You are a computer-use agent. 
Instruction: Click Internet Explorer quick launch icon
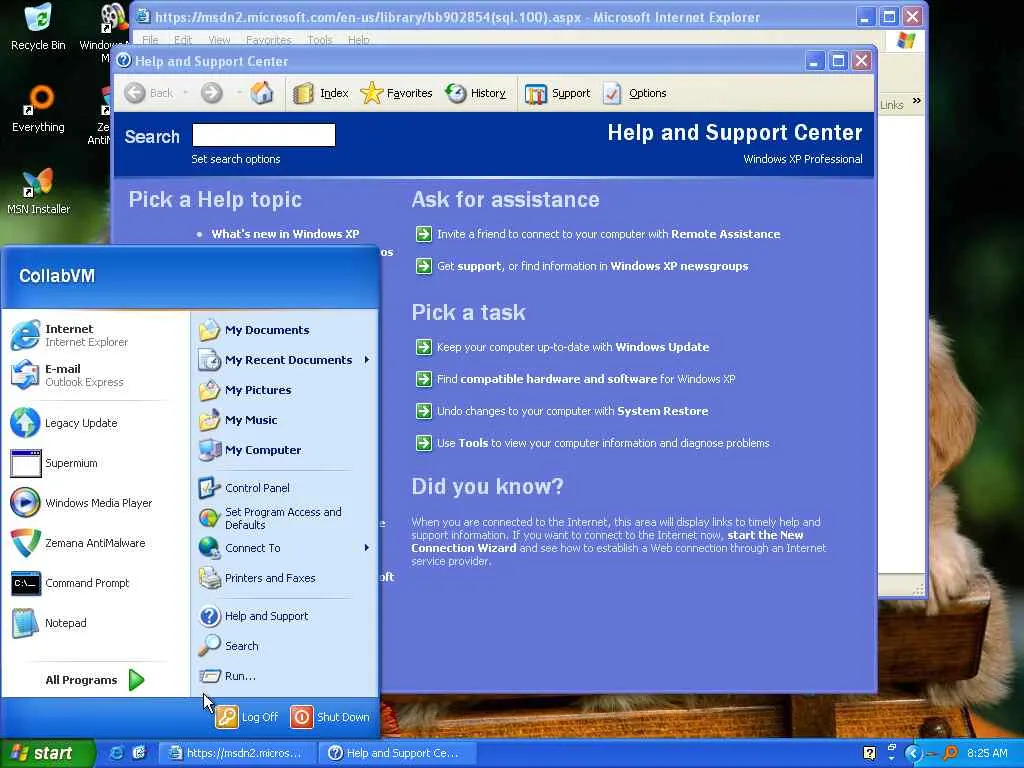(116, 753)
